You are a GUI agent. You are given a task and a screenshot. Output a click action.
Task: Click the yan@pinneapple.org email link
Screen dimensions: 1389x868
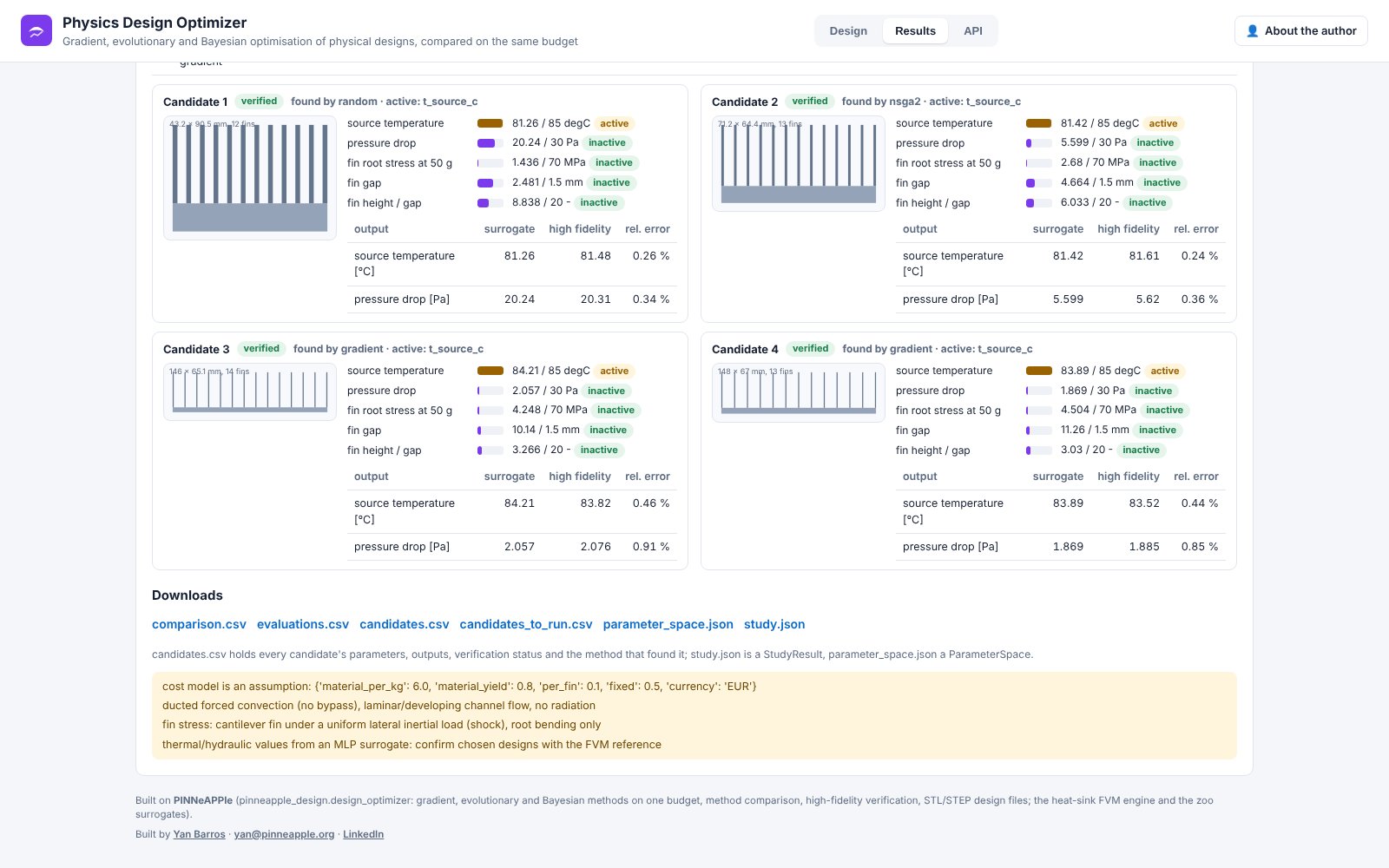tap(284, 834)
